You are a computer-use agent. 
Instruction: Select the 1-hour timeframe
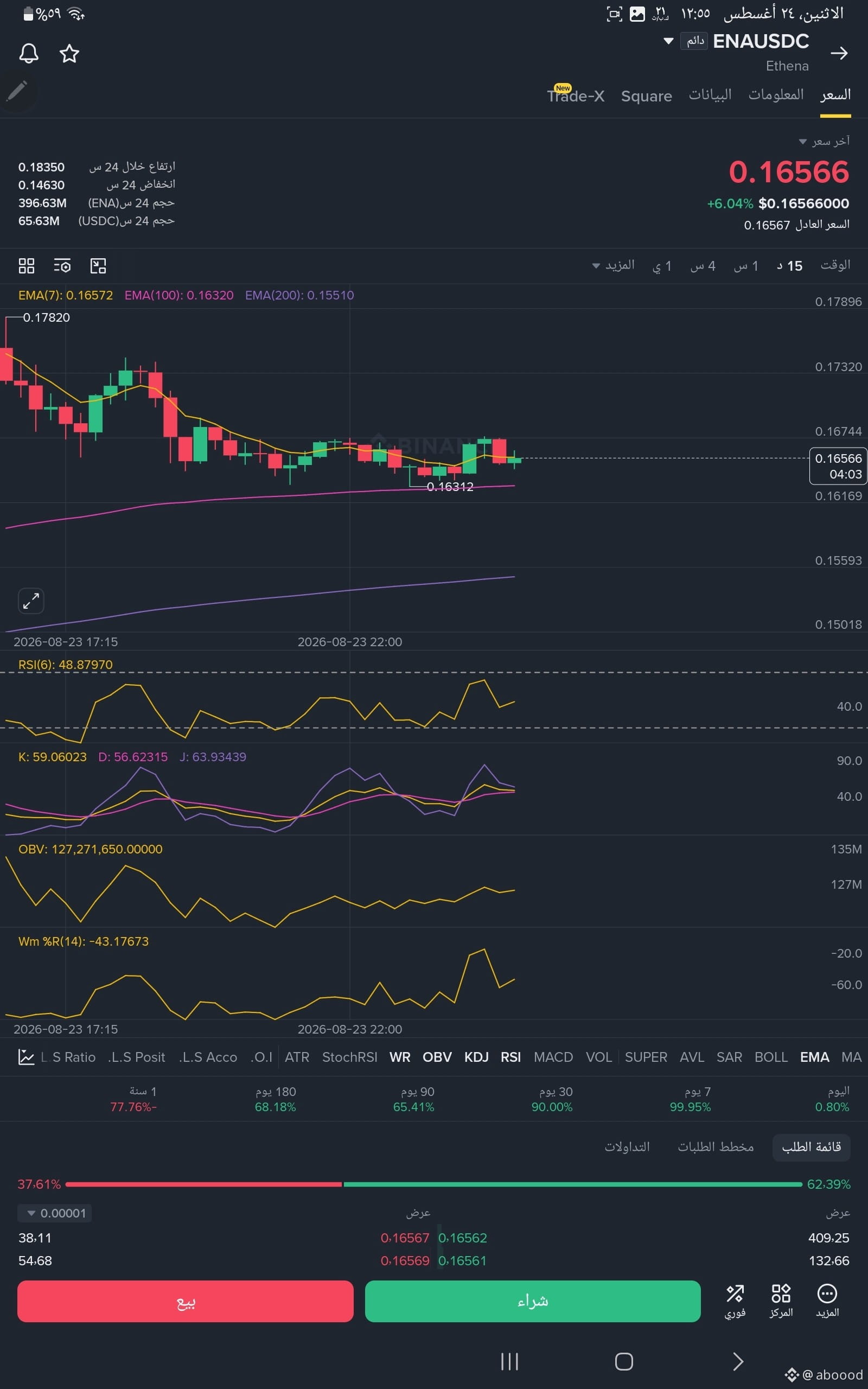746,266
